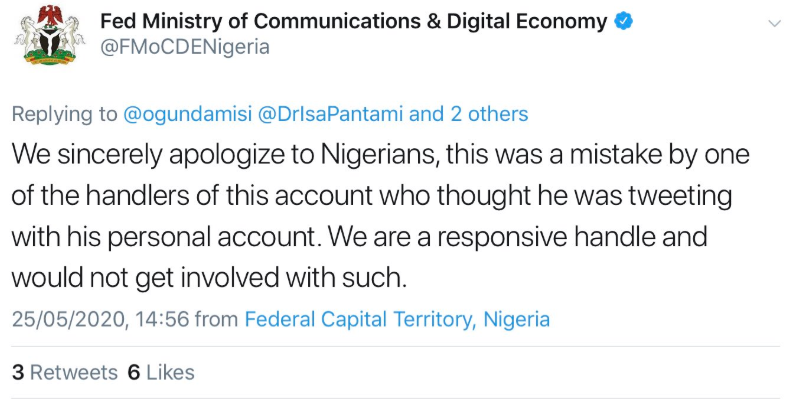Click the Fed Ministry of Communications display name
Image resolution: width=785 pixels, height=403 pixels.
click(x=353, y=22)
